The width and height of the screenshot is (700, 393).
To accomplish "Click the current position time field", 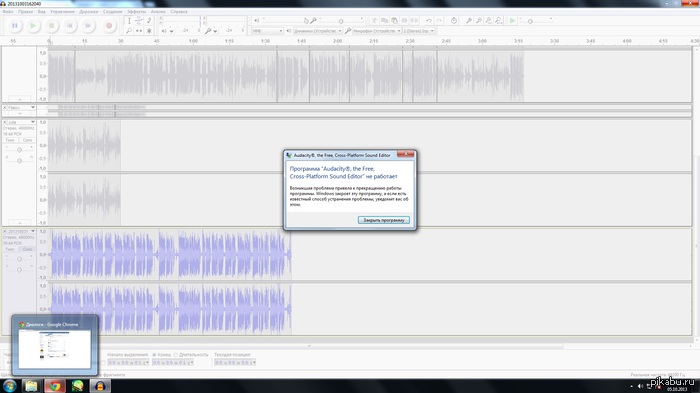I will point(235,363).
